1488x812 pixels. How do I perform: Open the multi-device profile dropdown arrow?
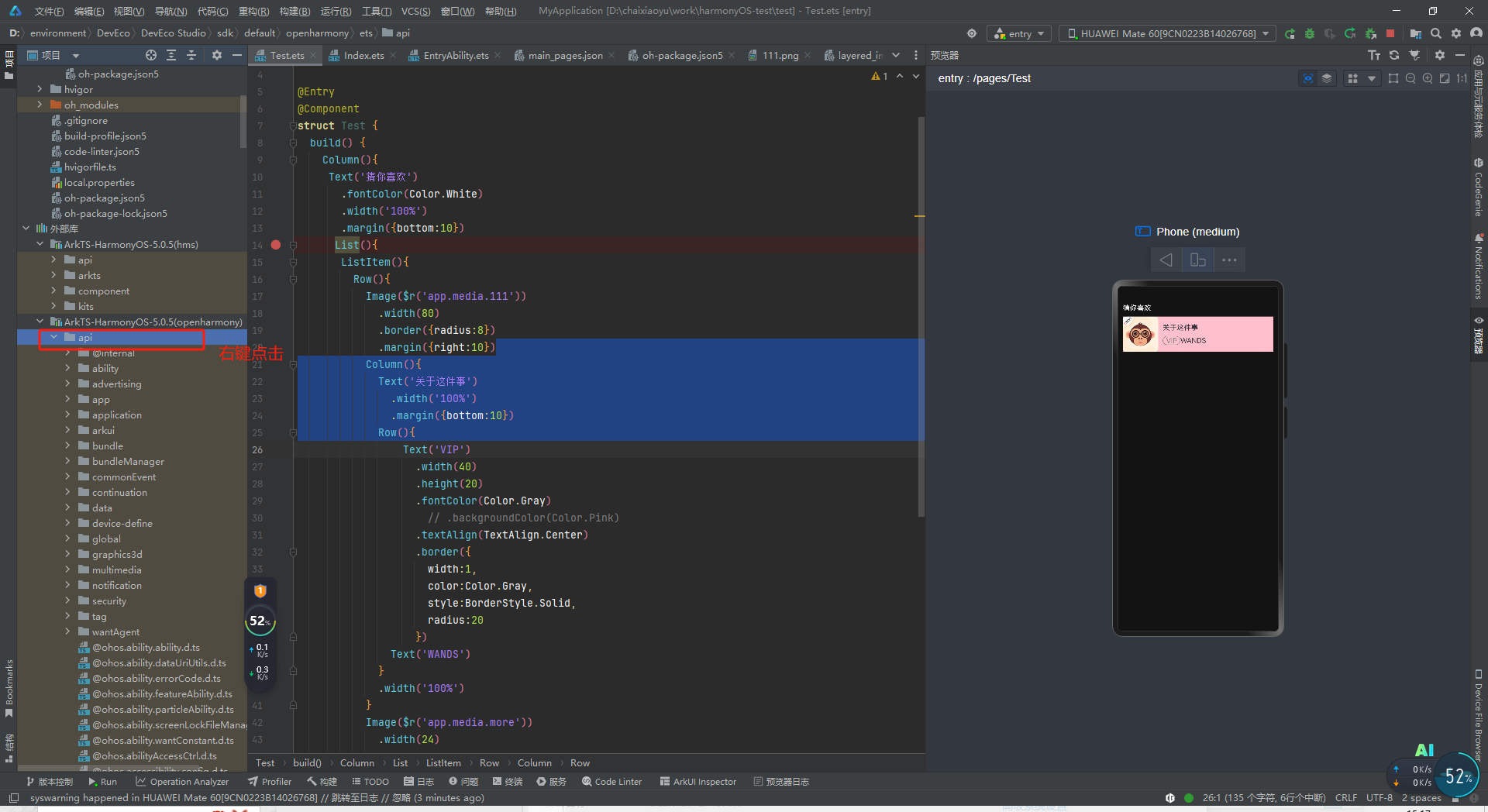tap(1372, 78)
